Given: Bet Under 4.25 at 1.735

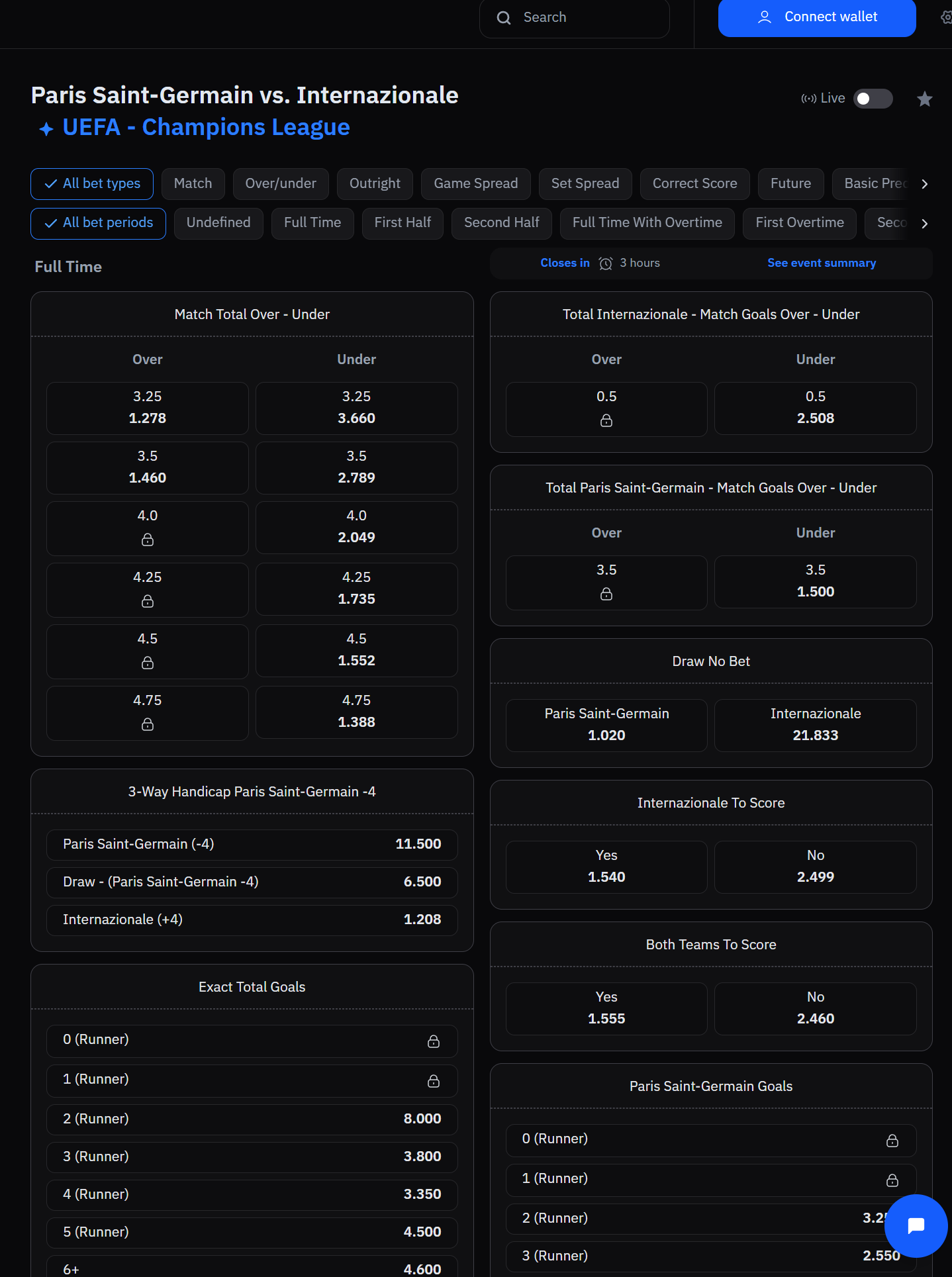Looking at the screenshot, I should point(357,589).
